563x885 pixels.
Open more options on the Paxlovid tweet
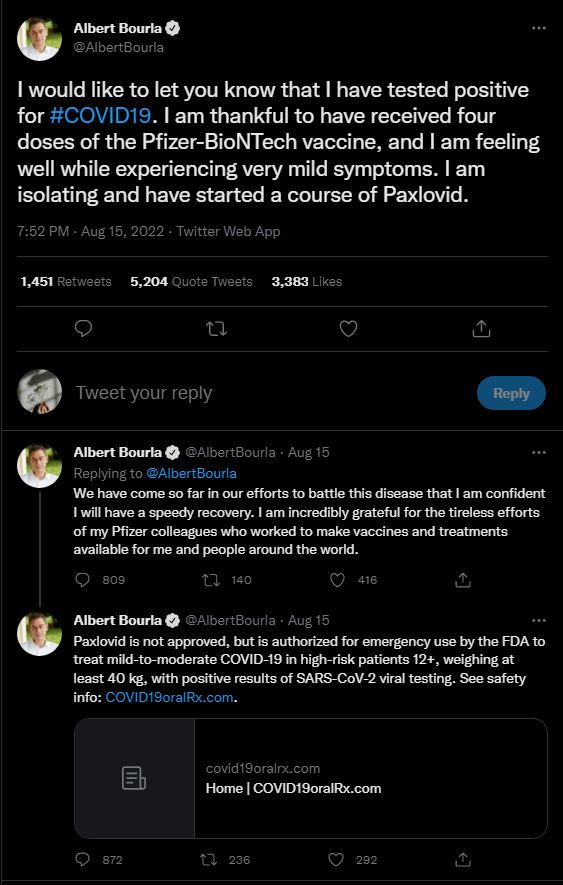(x=539, y=621)
